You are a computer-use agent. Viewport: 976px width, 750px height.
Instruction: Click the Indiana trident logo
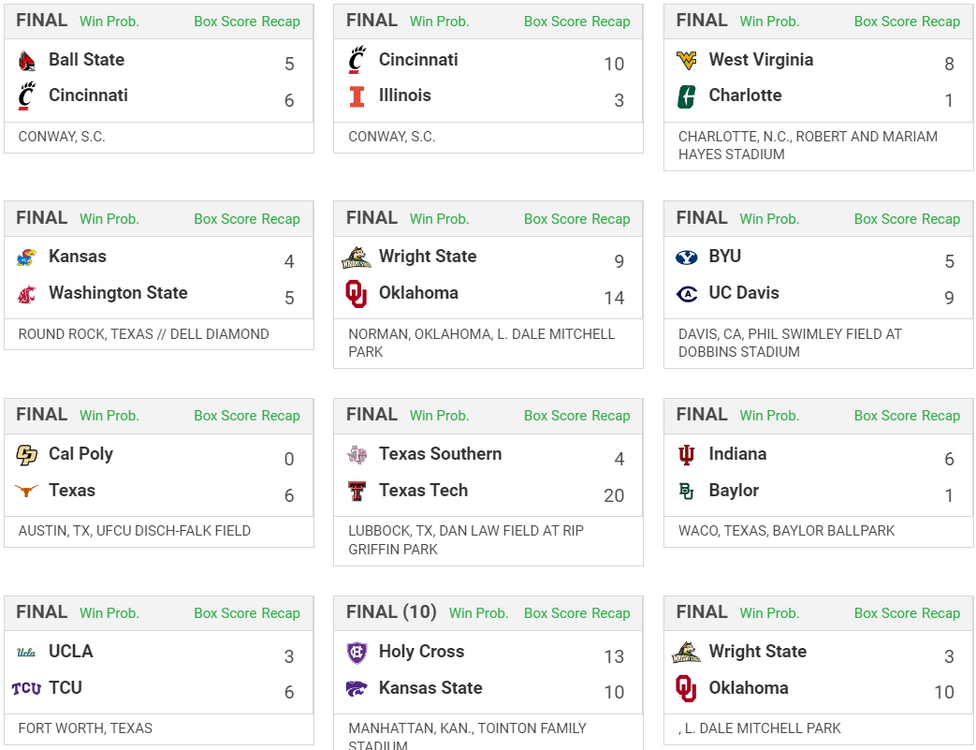[x=687, y=455]
